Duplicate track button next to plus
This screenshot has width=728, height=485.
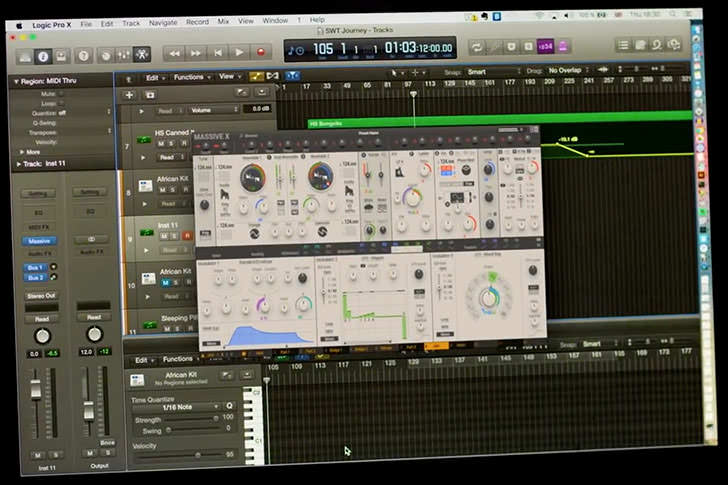pos(150,95)
